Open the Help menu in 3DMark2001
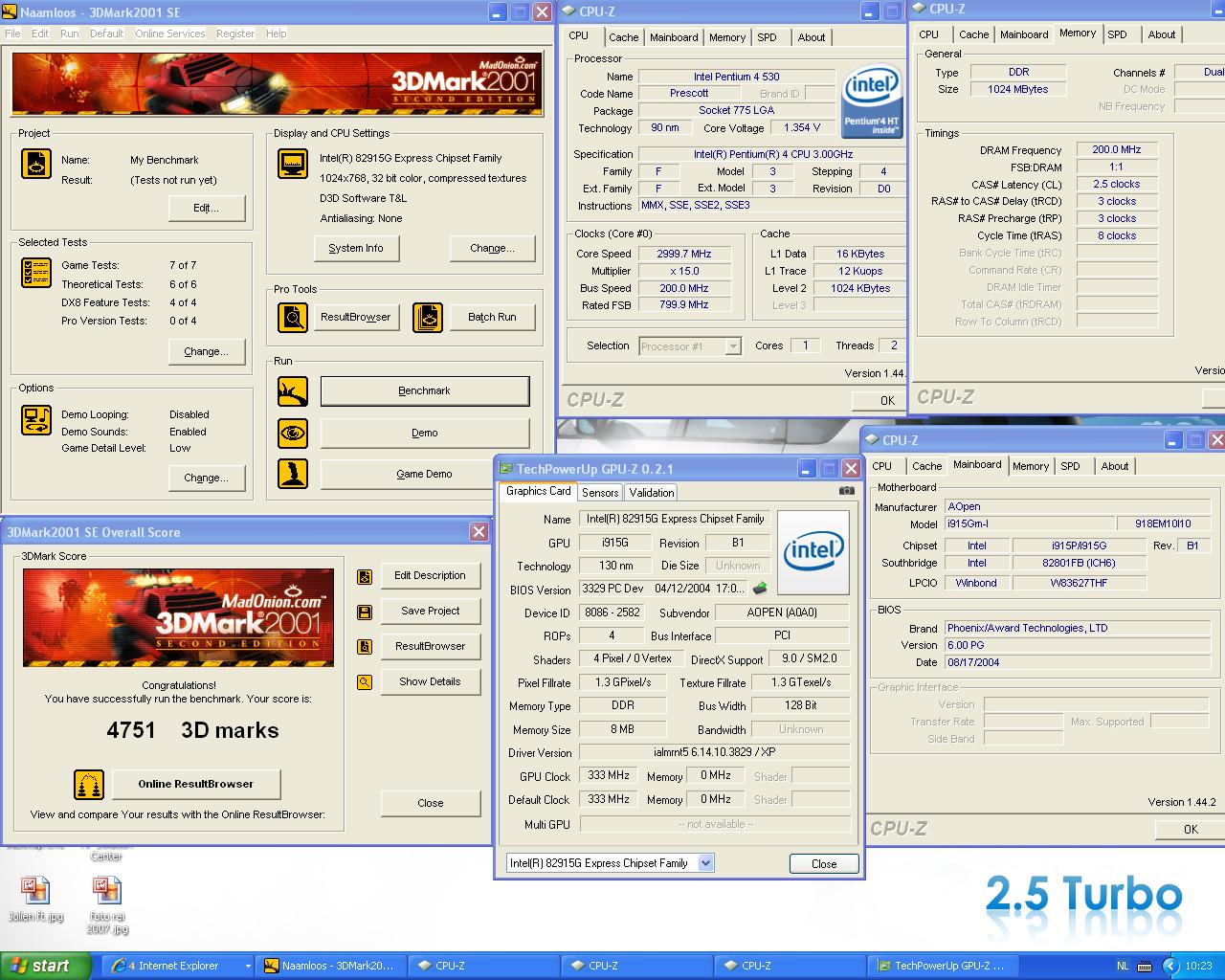This screenshot has height=980, width=1225. [x=276, y=33]
